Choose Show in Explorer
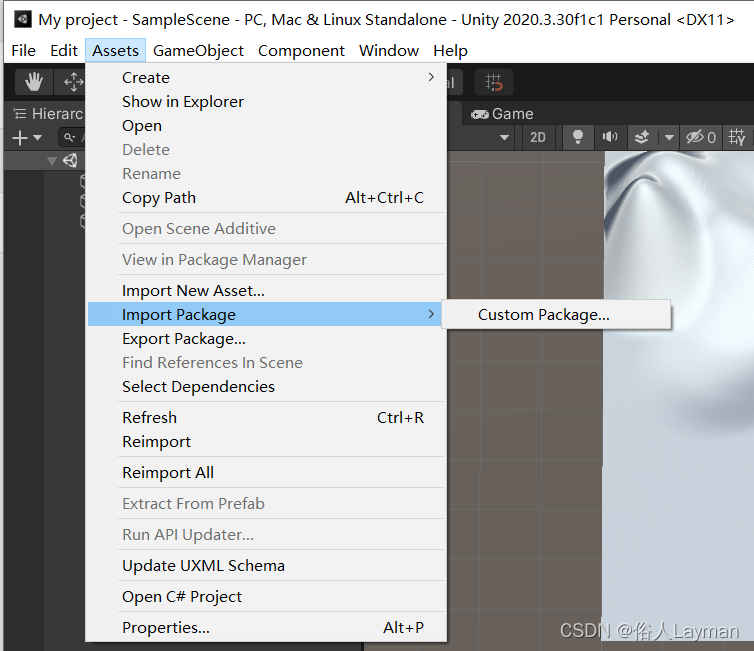This screenshot has width=754, height=651. pyautogui.click(x=264, y=101)
